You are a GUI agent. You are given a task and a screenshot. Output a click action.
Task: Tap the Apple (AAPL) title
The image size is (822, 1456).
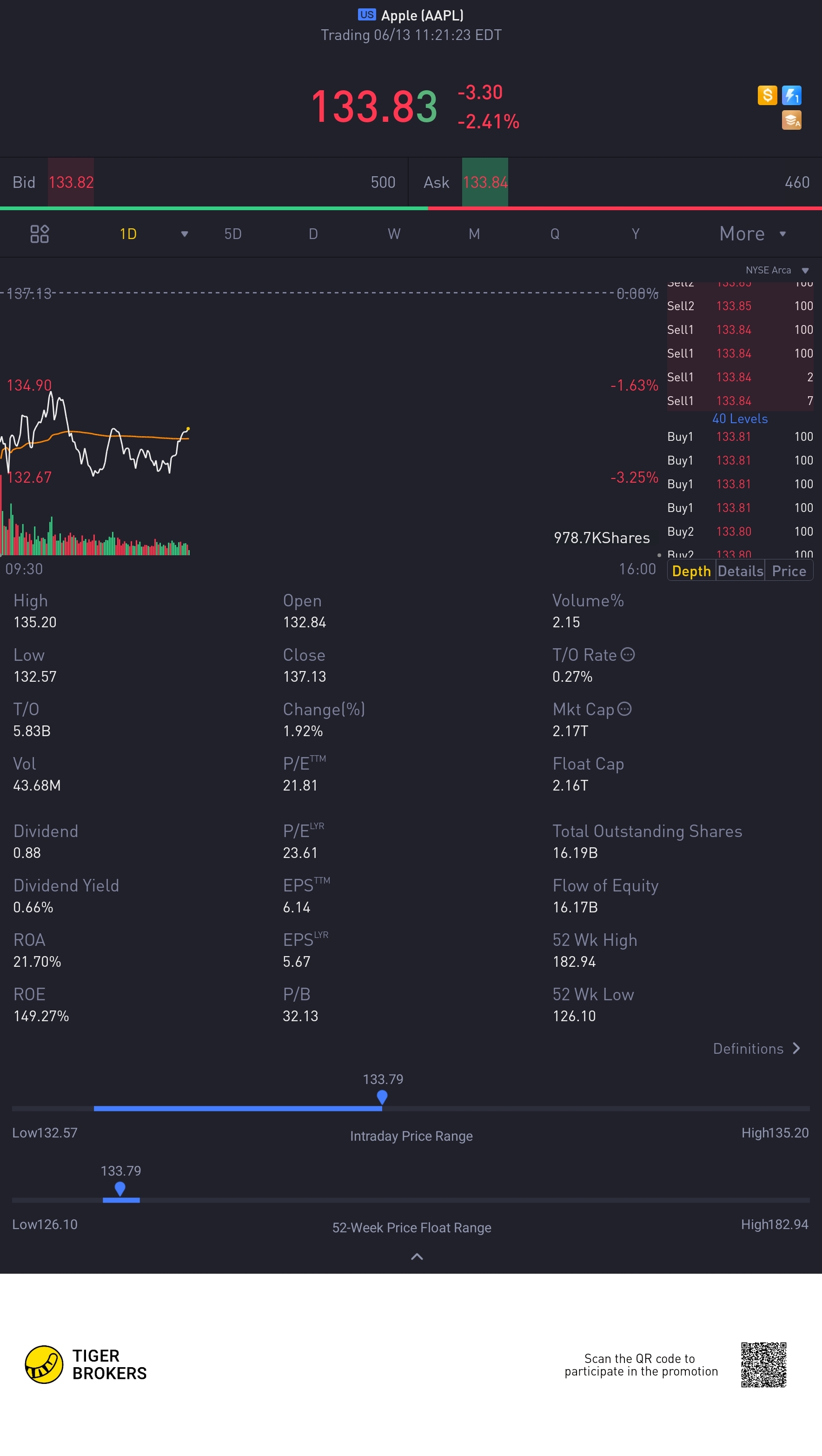coord(422,15)
